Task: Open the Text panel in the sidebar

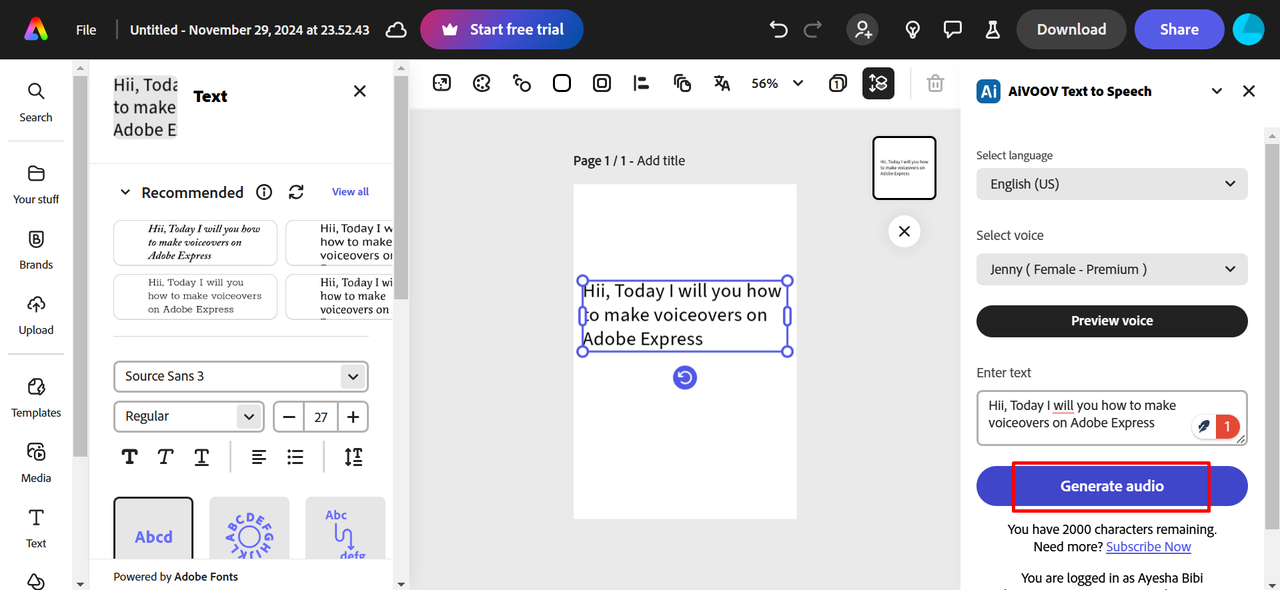Action: pyautogui.click(x=36, y=529)
